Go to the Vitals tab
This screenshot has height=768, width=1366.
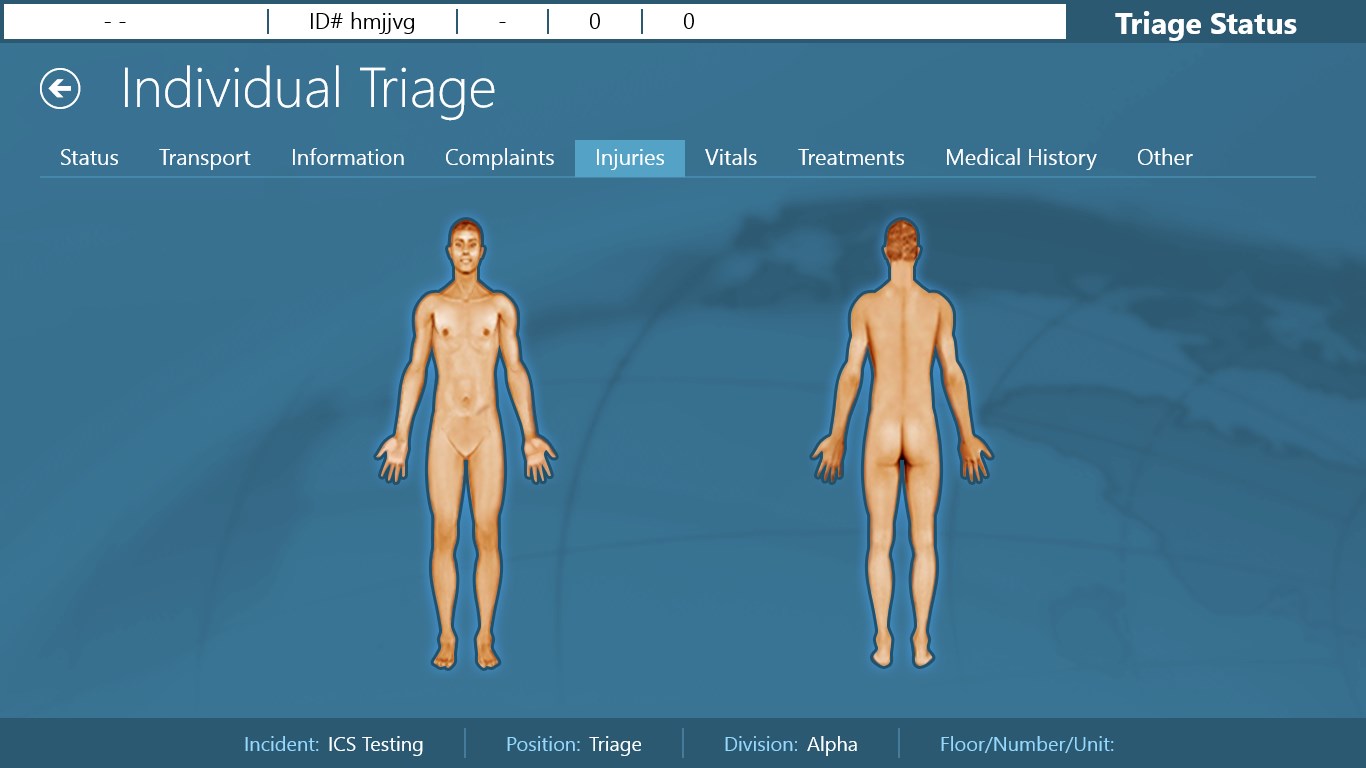pyautogui.click(x=730, y=158)
